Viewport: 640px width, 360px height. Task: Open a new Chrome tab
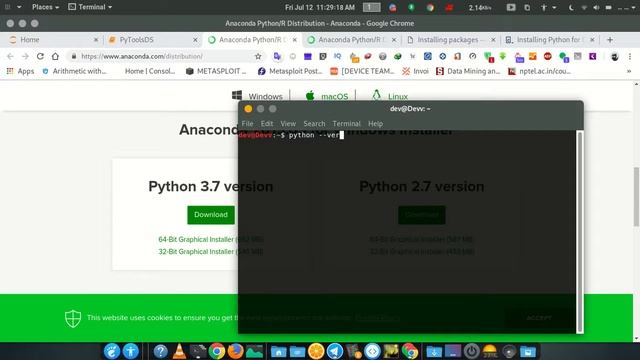pyautogui.click(x=610, y=40)
